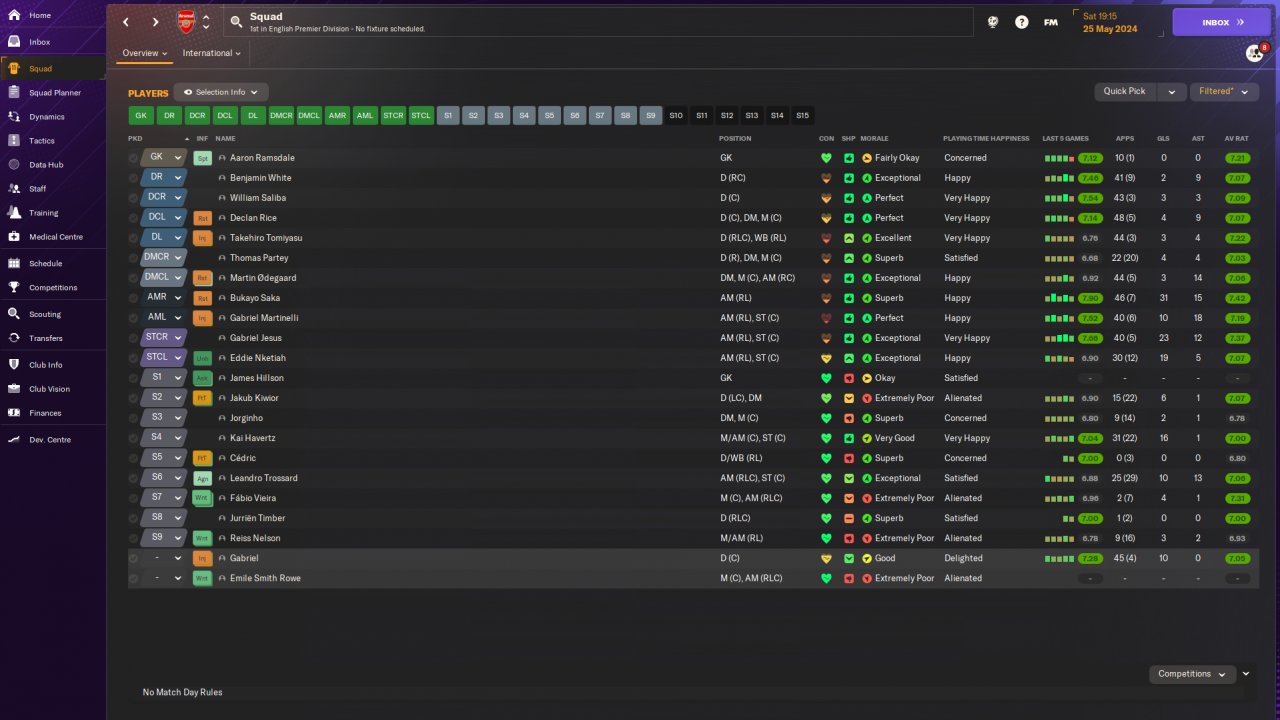This screenshot has width=1280, height=720.
Task: Open the help question-mark icon
Action: click(x=1021, y=22)
